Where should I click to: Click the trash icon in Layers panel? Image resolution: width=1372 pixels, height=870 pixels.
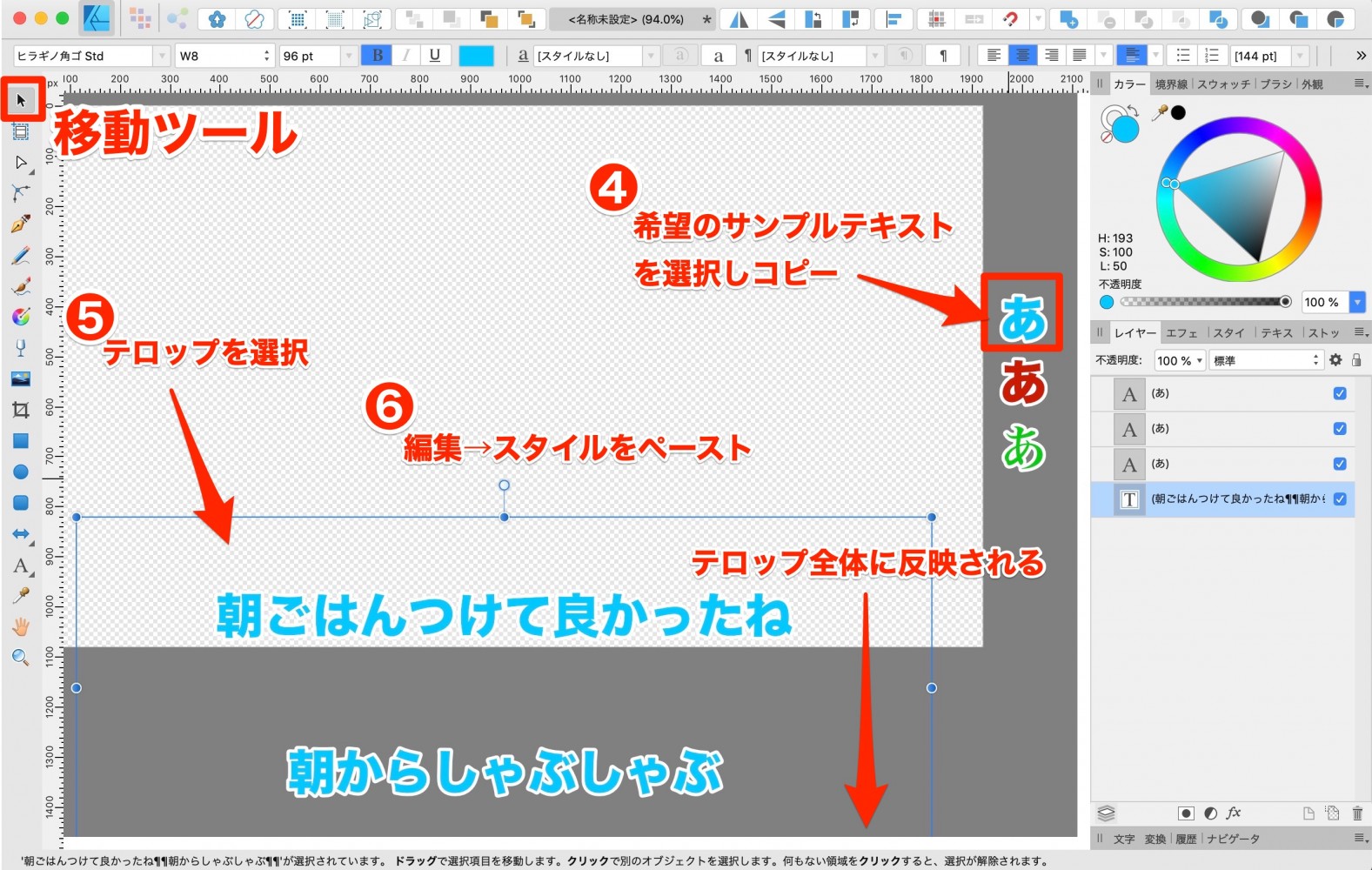click(1357, 813)
